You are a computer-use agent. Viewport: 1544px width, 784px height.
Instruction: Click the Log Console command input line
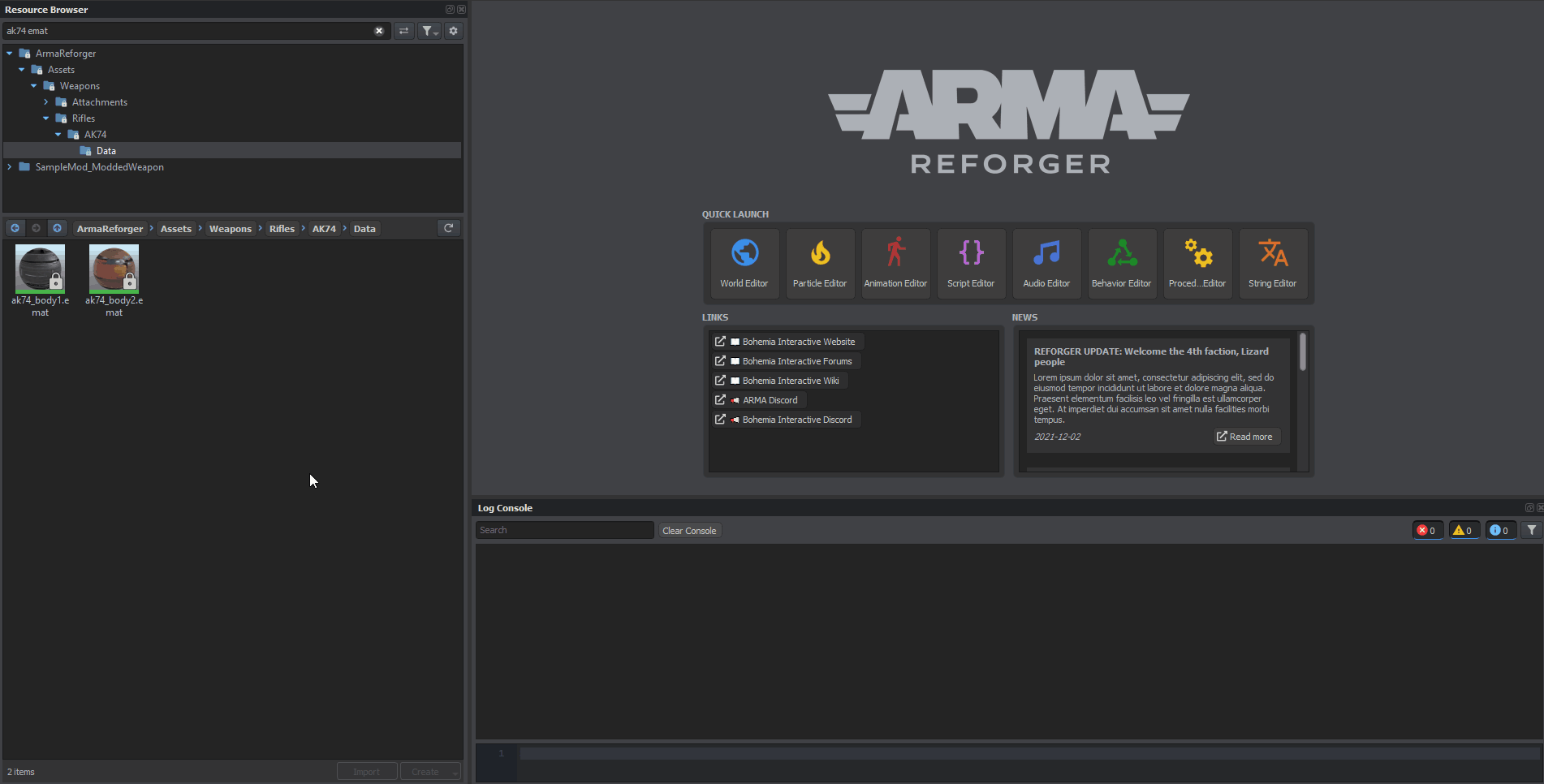tap(1030, 754)
